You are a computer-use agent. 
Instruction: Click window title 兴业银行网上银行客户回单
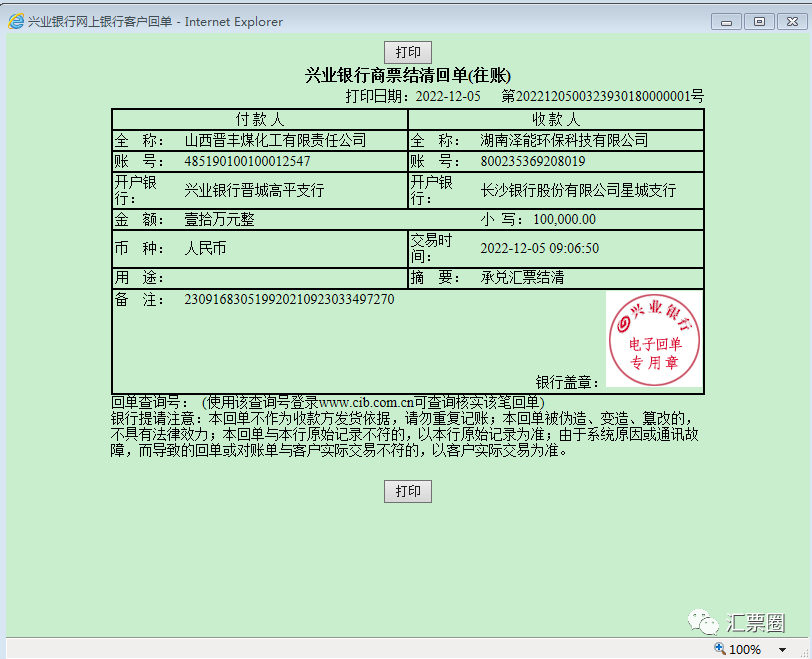99,22
